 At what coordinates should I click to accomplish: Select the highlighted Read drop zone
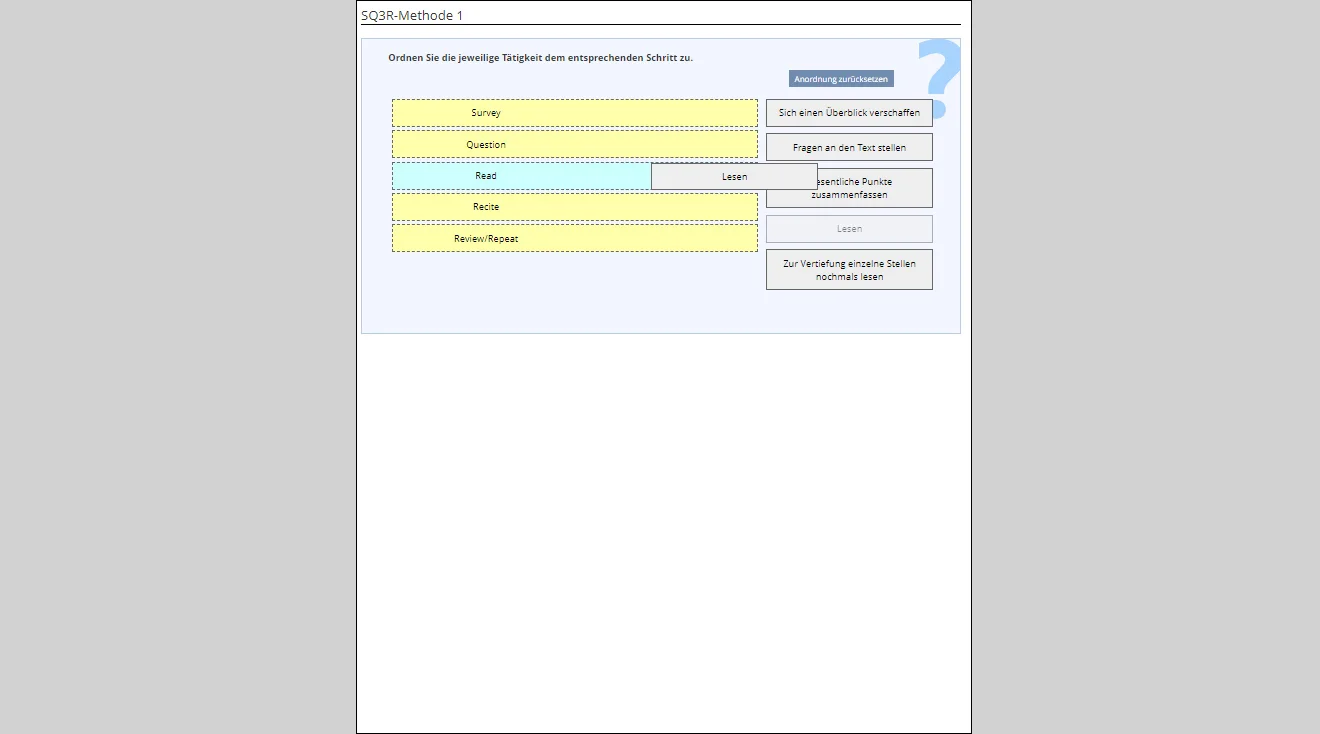(520, 176)
